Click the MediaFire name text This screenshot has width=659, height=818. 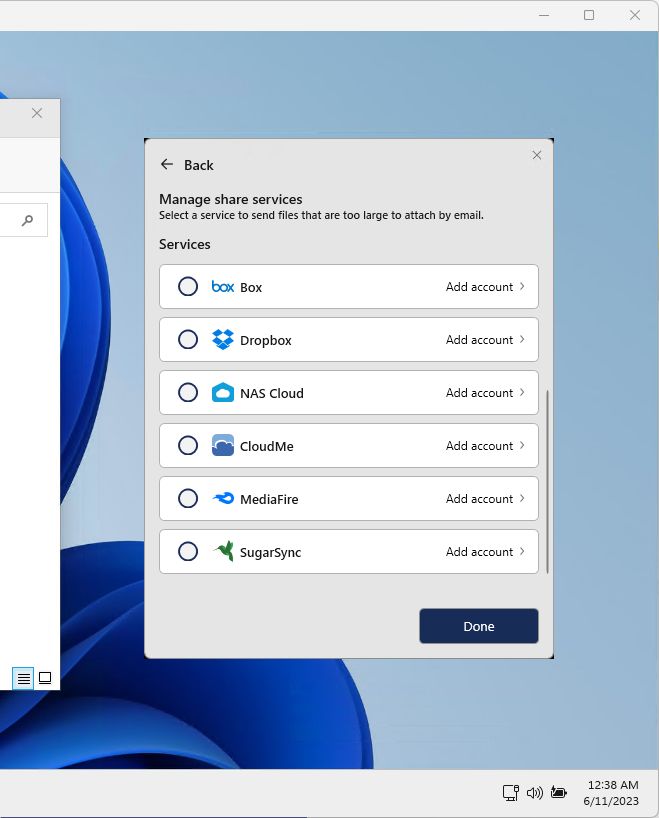[269, 499]
